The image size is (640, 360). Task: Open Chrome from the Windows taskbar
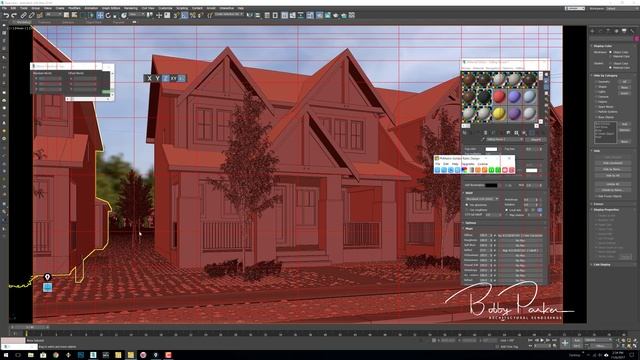coord(56,355)
